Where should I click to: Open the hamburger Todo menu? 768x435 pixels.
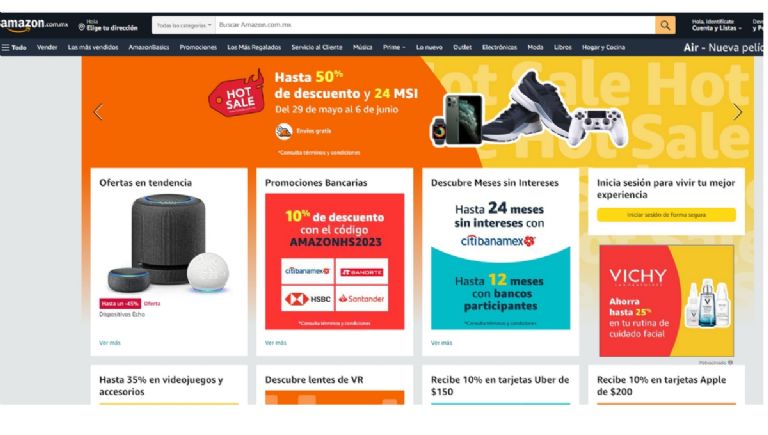14,48
